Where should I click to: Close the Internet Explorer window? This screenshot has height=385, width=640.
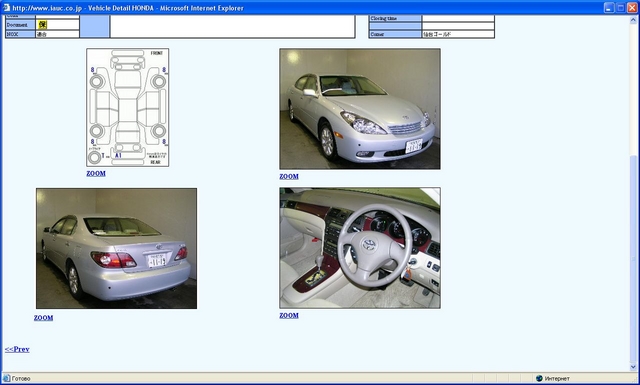pyautogui.click(x=632, y=7)
